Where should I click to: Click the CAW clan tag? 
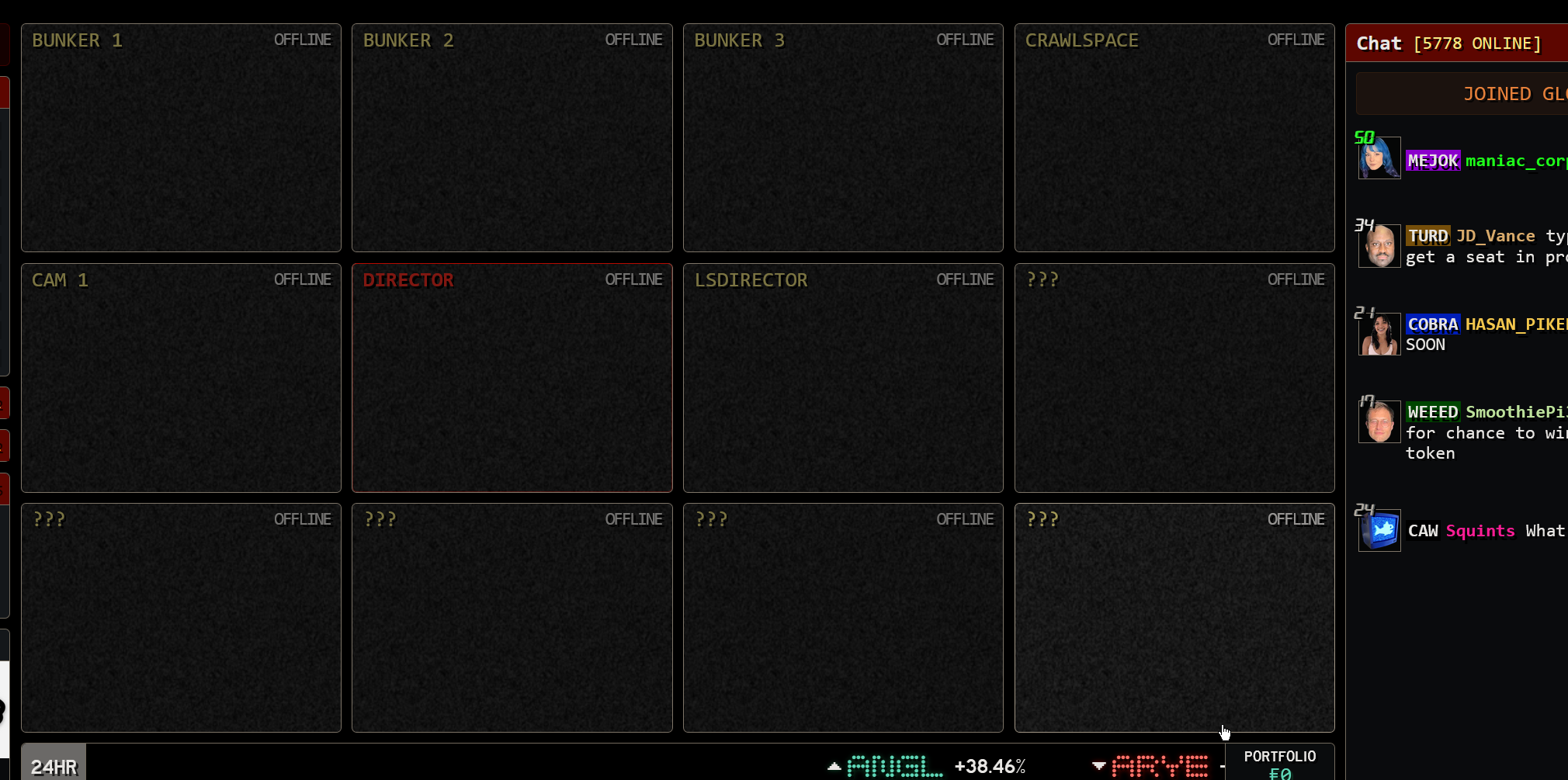tap(1423, 531)
